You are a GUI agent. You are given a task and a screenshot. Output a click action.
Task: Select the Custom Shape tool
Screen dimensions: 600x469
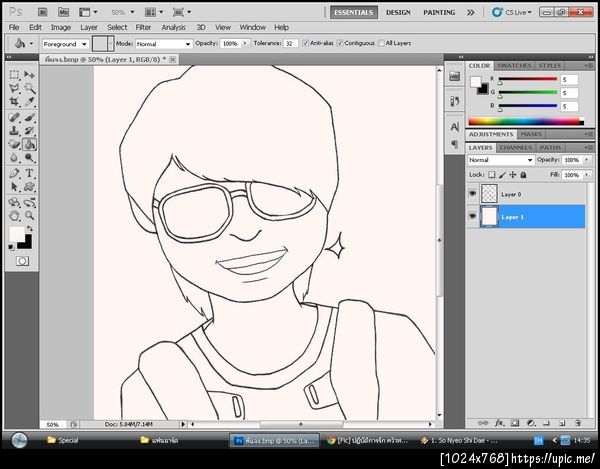(x=29, y=187)
